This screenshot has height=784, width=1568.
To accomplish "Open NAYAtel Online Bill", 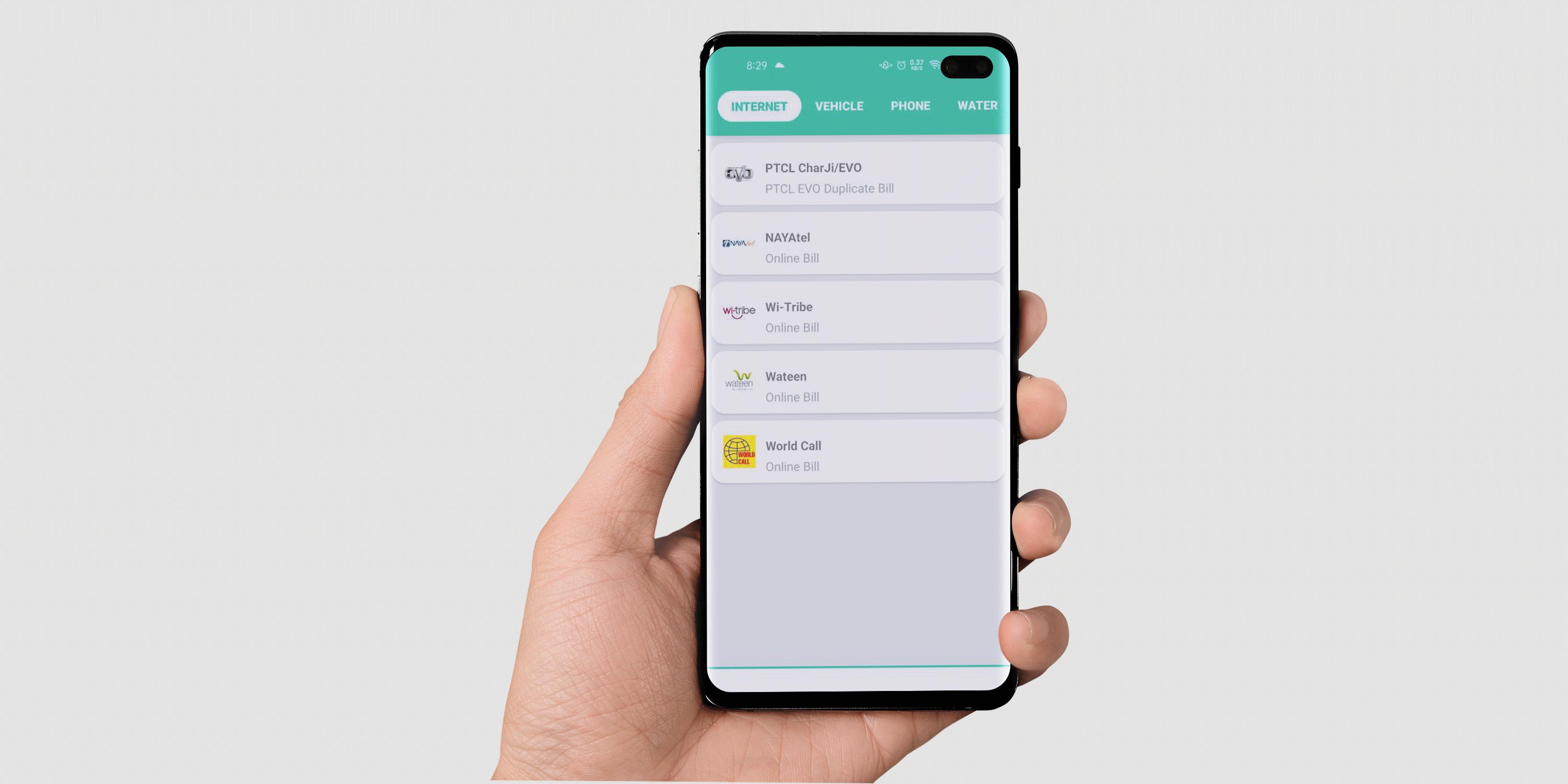I will 855,248.
